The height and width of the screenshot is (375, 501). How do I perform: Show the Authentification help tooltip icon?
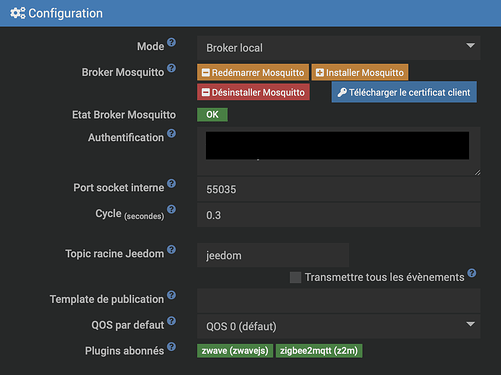[x=171, y=133]
